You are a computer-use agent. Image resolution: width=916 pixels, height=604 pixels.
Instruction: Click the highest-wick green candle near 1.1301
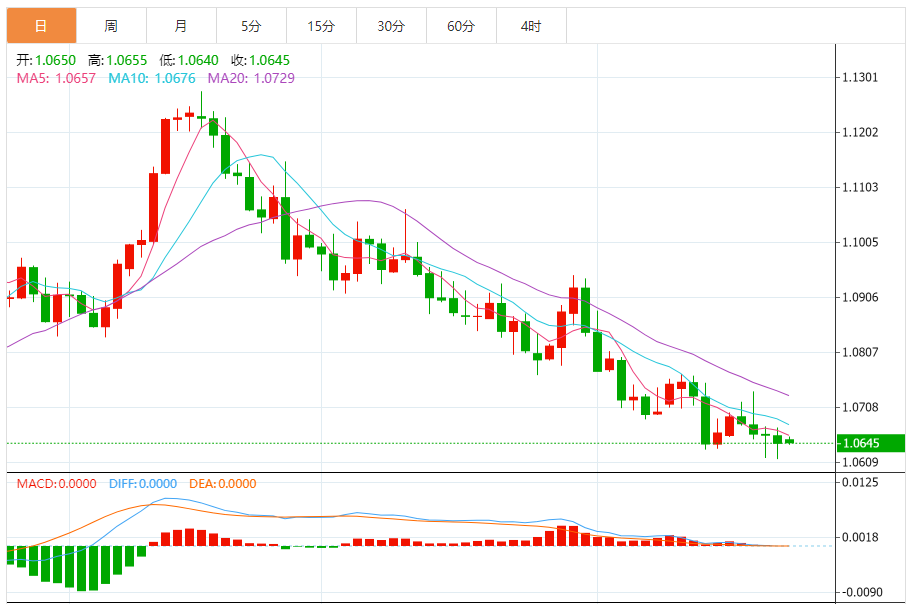202,111
